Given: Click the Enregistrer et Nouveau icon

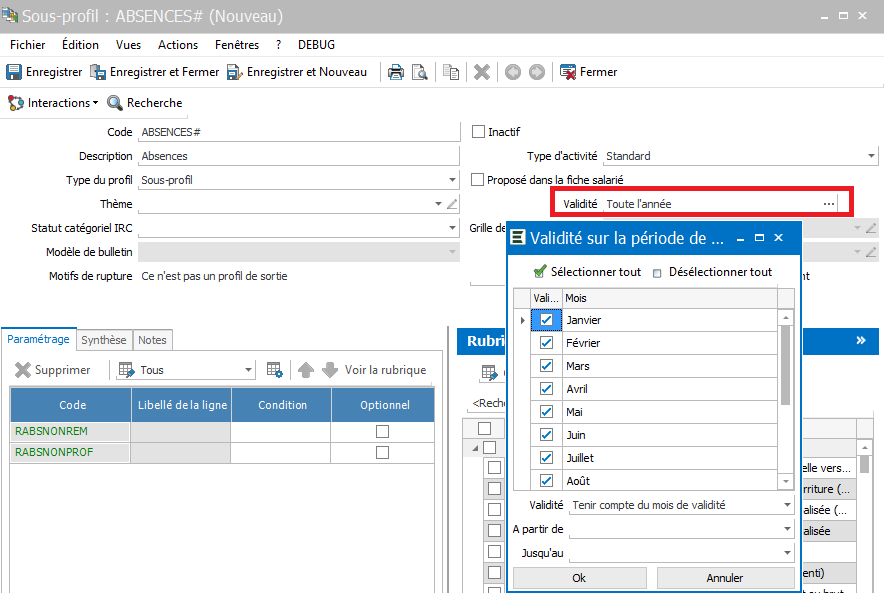Looking at the screenshot, I should (235, 72).
